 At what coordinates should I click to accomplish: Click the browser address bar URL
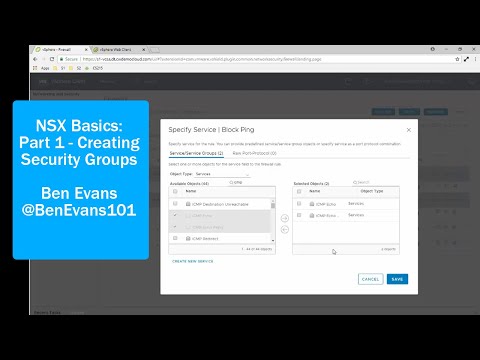coord(202,59)
